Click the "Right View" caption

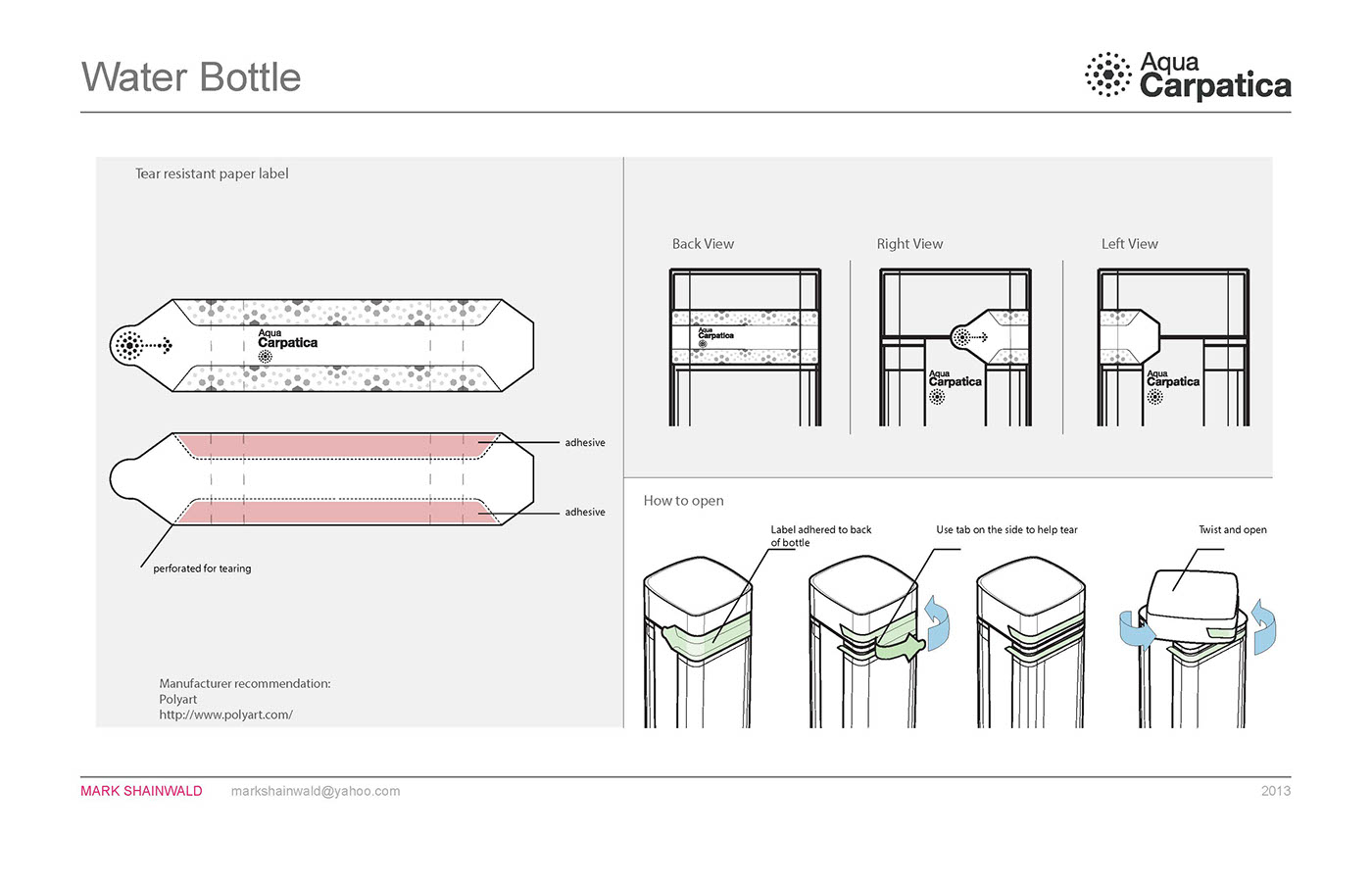click(x=909, y=244)
